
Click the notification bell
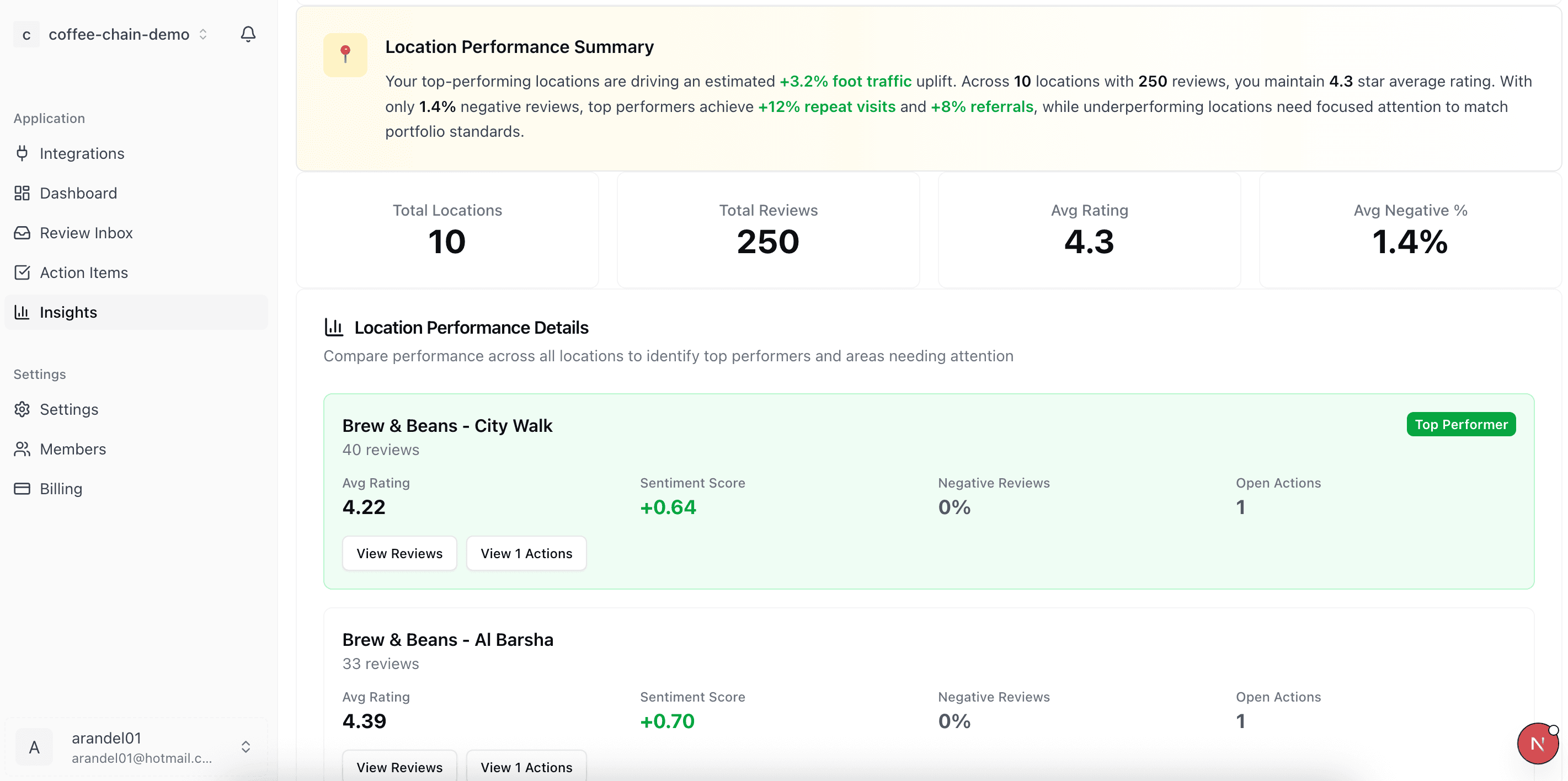tap(247, 34)
